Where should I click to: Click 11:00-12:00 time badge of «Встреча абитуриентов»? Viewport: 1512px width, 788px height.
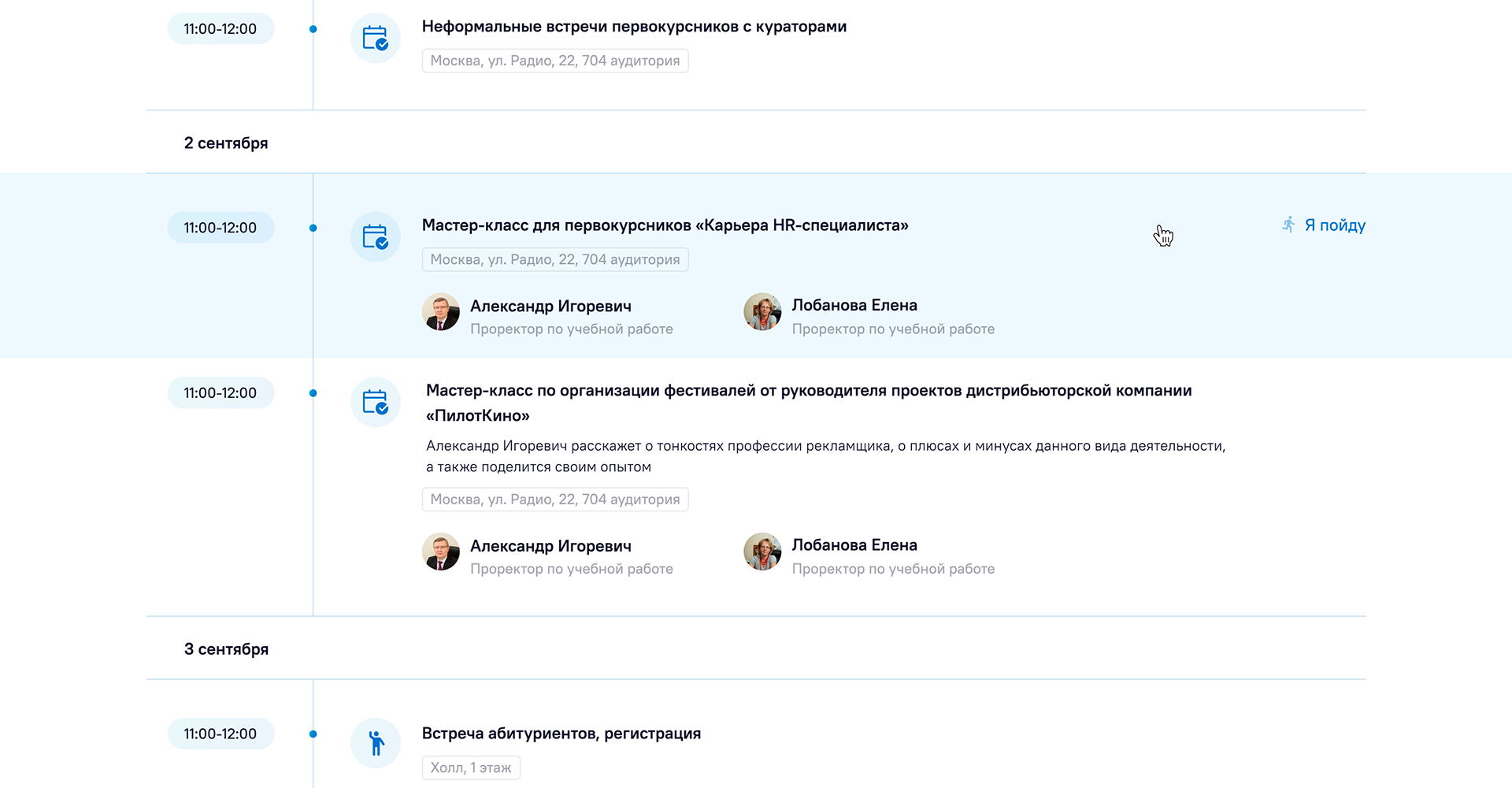coord(220,734)
